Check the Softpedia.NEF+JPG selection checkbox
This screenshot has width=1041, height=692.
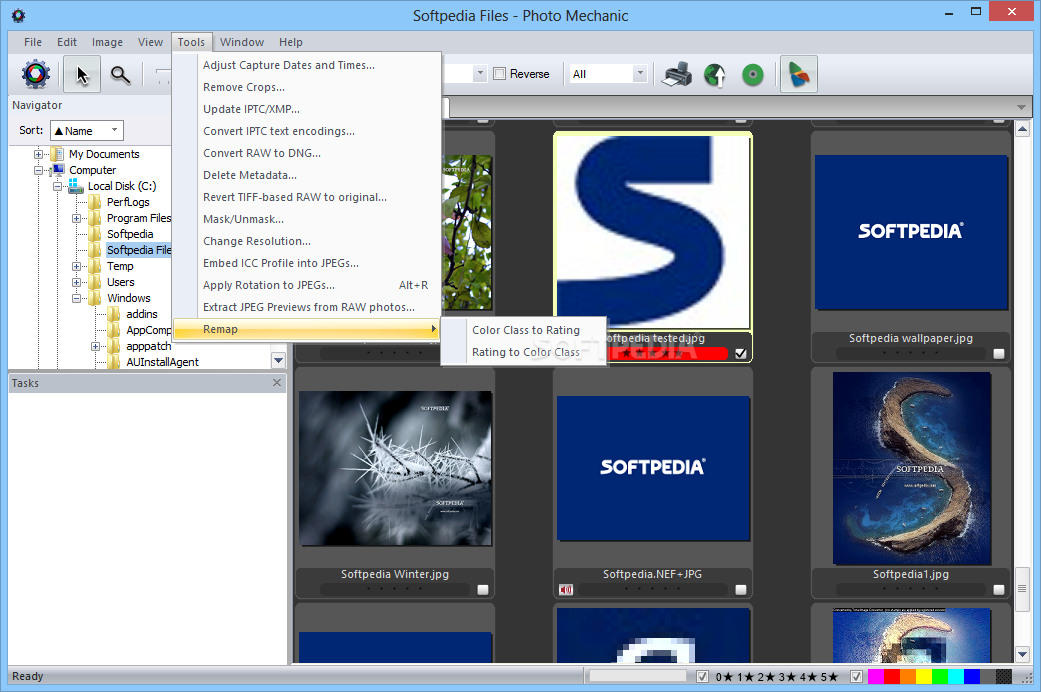click(741, 590)
